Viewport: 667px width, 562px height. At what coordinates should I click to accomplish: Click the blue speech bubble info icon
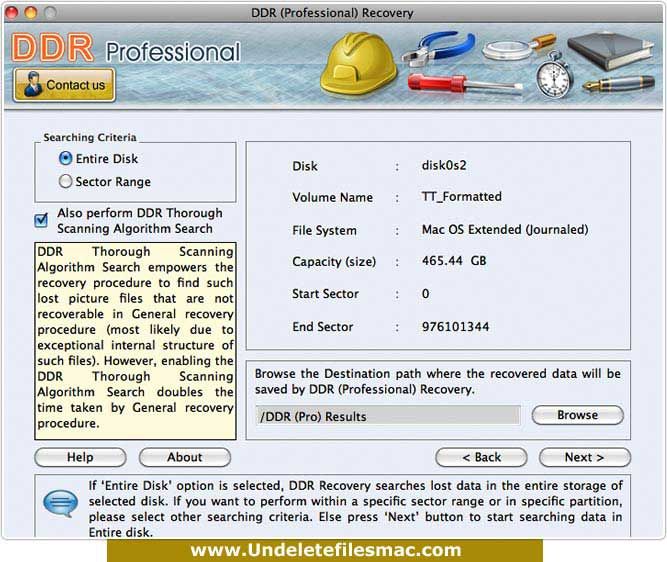tap(61, 503)
